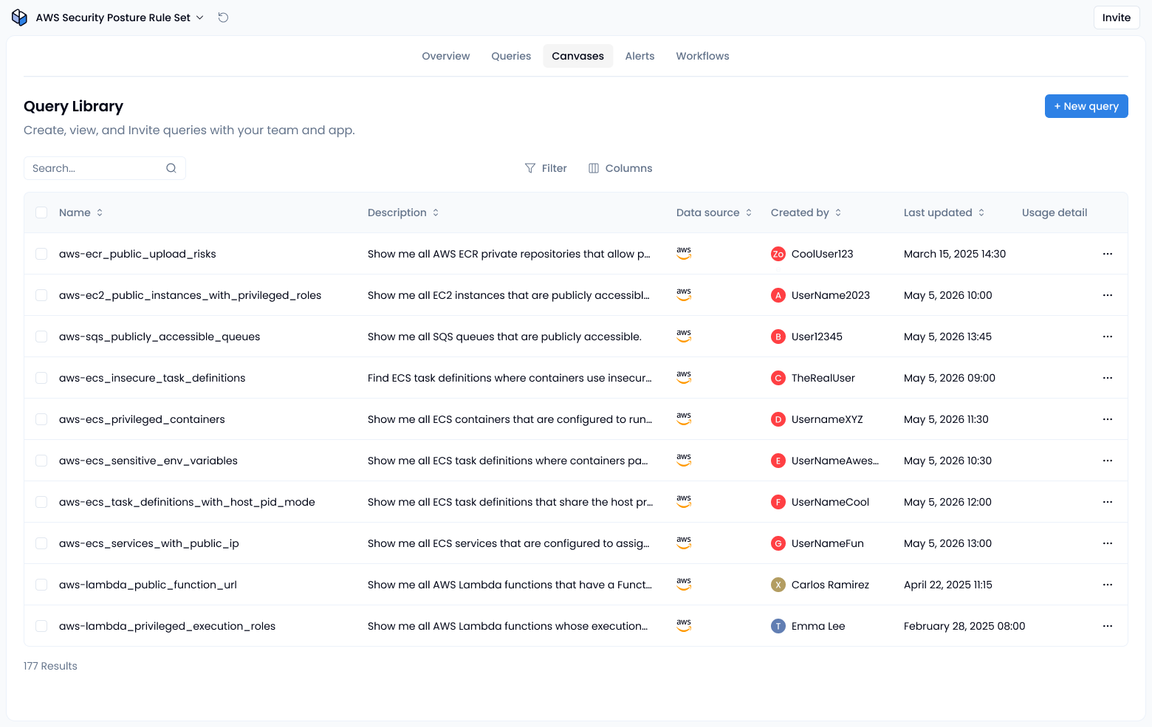Open more options for aws-ecs_services_with_public_ip
Image resolution: width=1152 pixels, height=727 pixels.
[x=1107, y=543]
